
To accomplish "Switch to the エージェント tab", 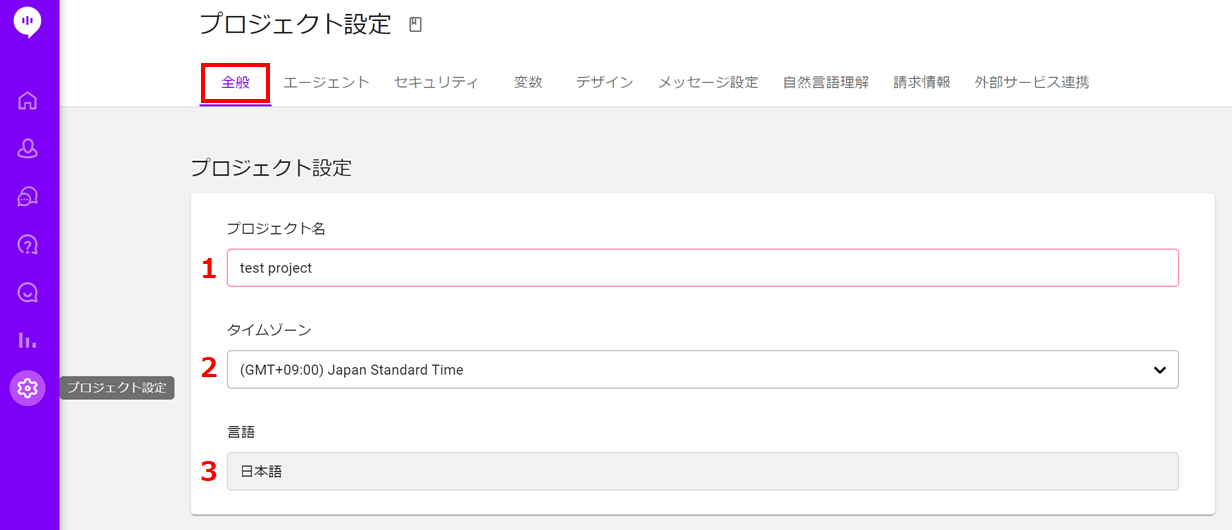I will tap(326, 83).
